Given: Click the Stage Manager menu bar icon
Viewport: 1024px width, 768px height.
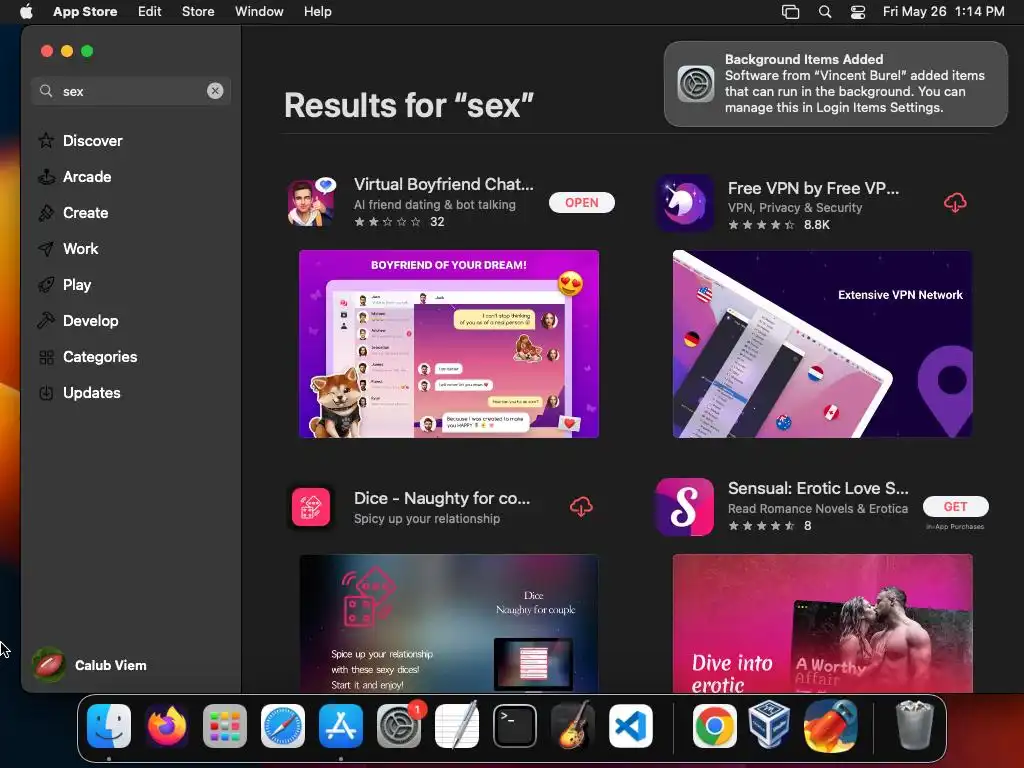Looking at the screenshot, I should click(x=790, y=12).
